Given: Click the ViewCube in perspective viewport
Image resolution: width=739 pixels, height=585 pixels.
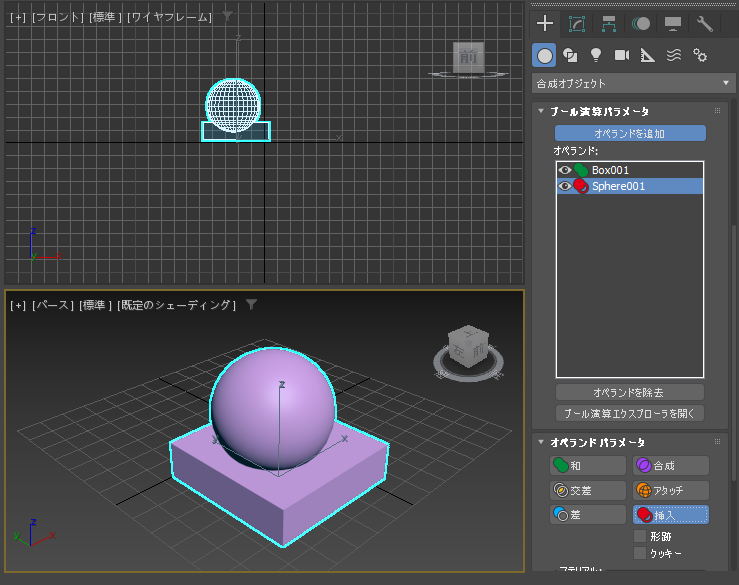Looking at the screenshot, I should pyautogui.click(x=468, y=346).
